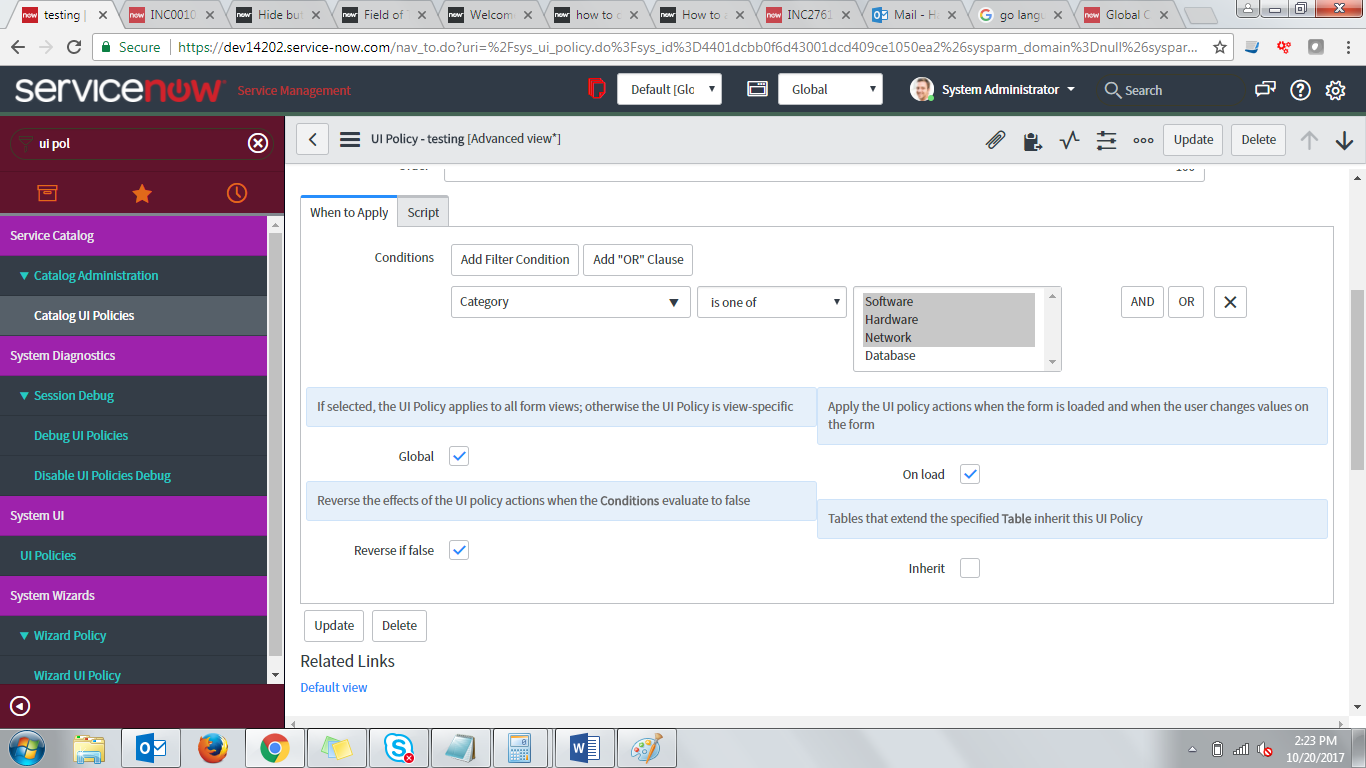This screenshot has height=768, width=1366.
Task: Open form Personalization sliders icon
Action: [x=1106, y=140]
